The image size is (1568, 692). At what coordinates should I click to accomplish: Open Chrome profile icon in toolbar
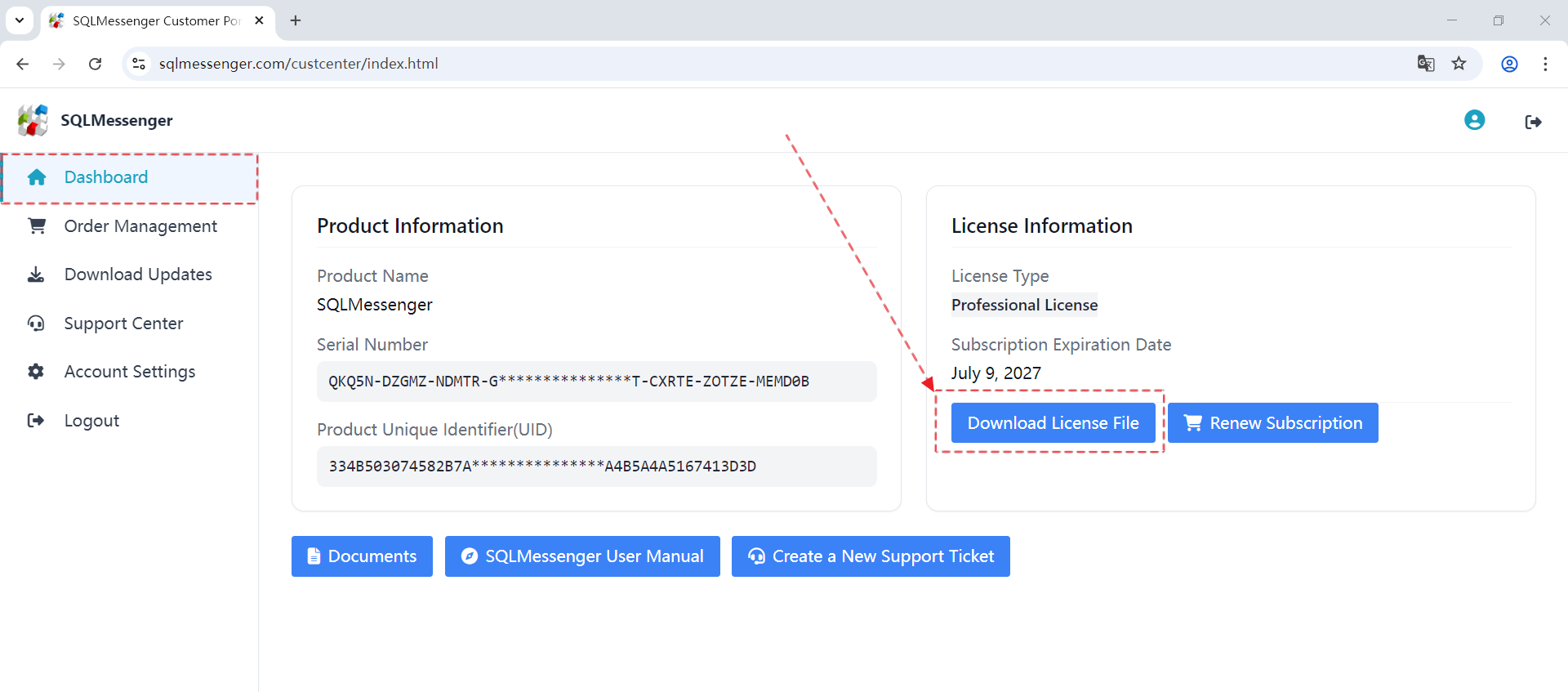(x=1509, y=64)
